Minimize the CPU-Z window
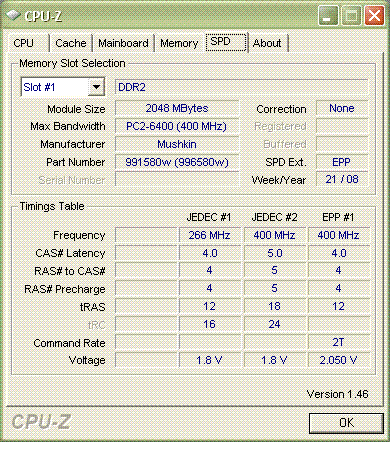391x450 pixels. click(328, 15)
